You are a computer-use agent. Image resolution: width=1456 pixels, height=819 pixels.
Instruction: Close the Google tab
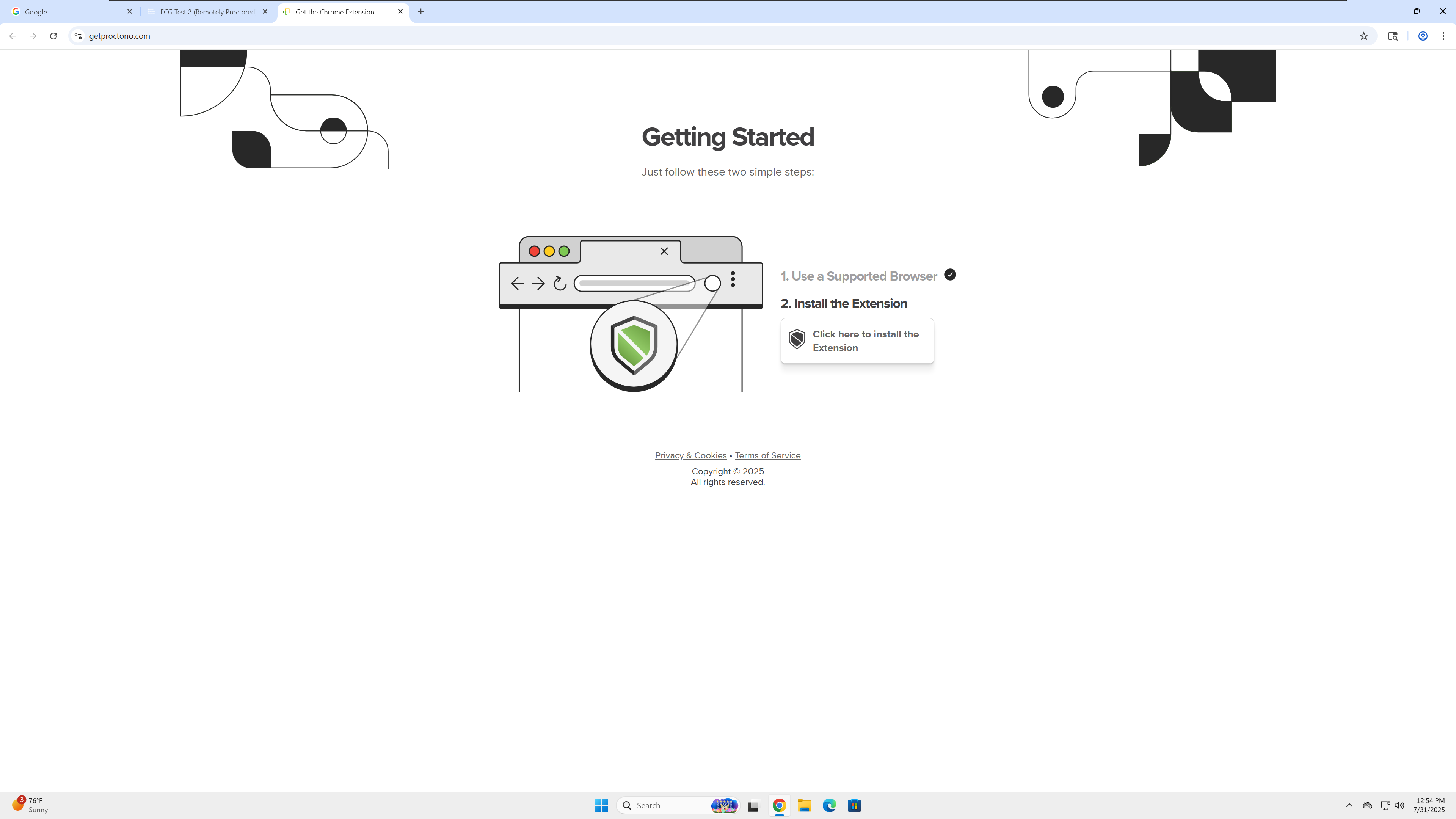129,11
